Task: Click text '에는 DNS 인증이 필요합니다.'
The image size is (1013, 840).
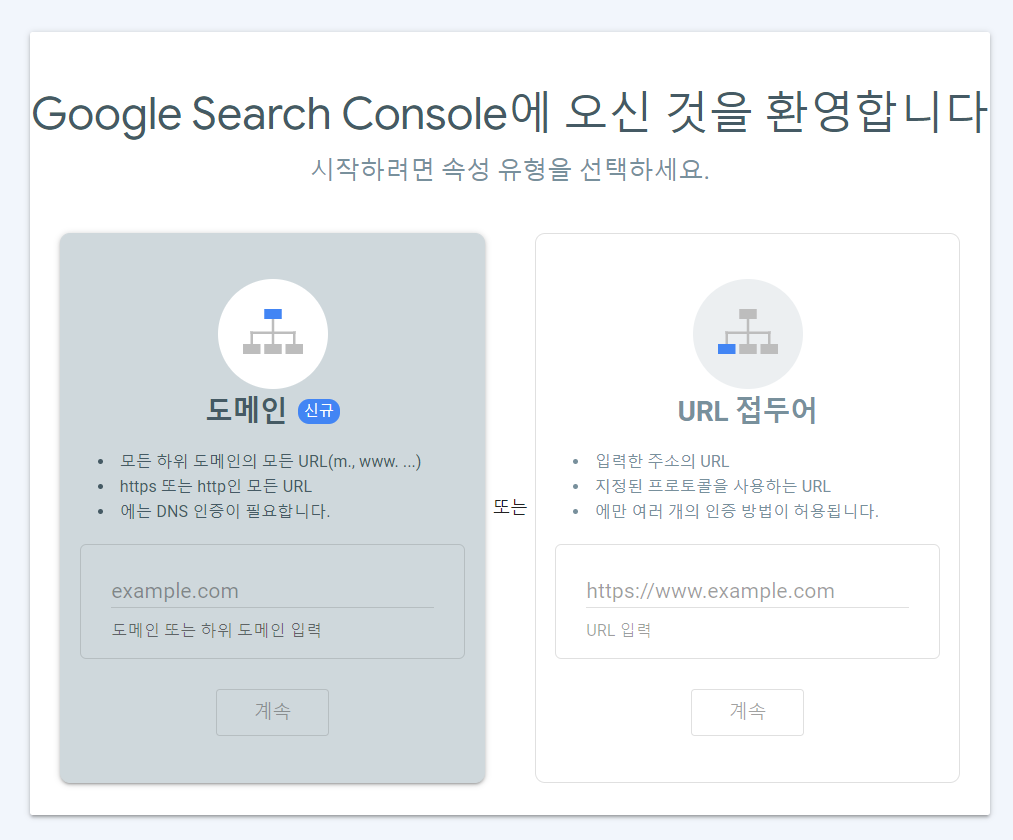Action: point(225,511)
